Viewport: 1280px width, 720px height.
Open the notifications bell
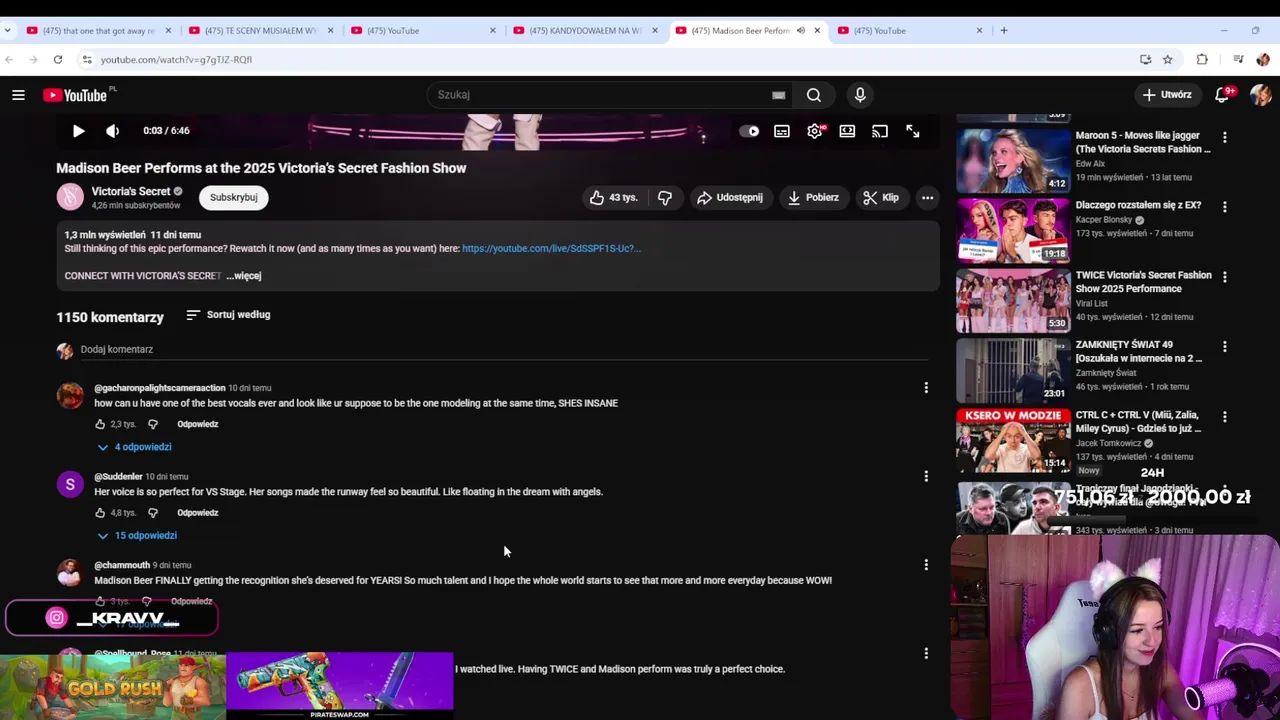(1222, 95)
